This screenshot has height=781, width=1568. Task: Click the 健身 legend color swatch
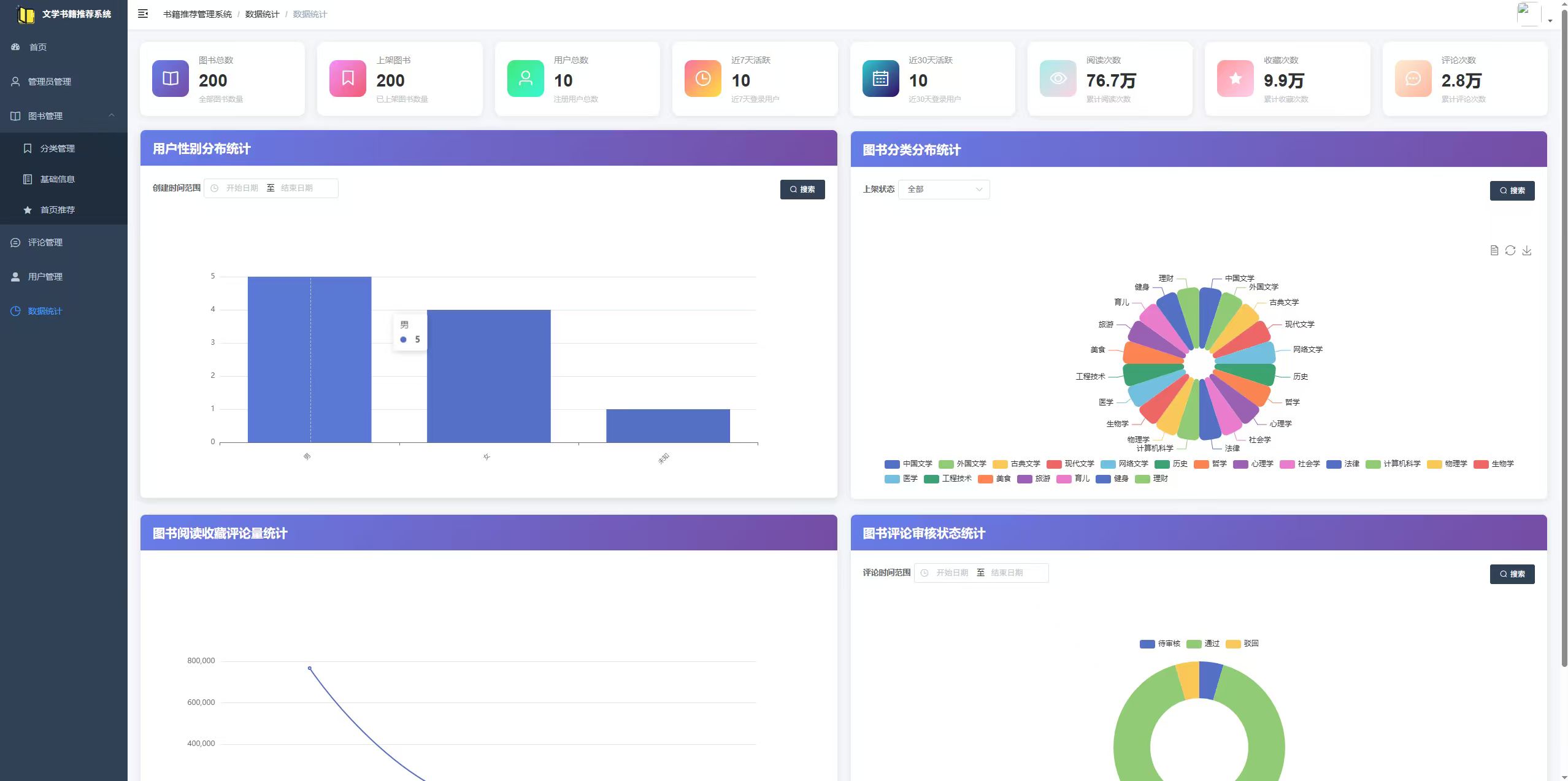point(1103,479)
